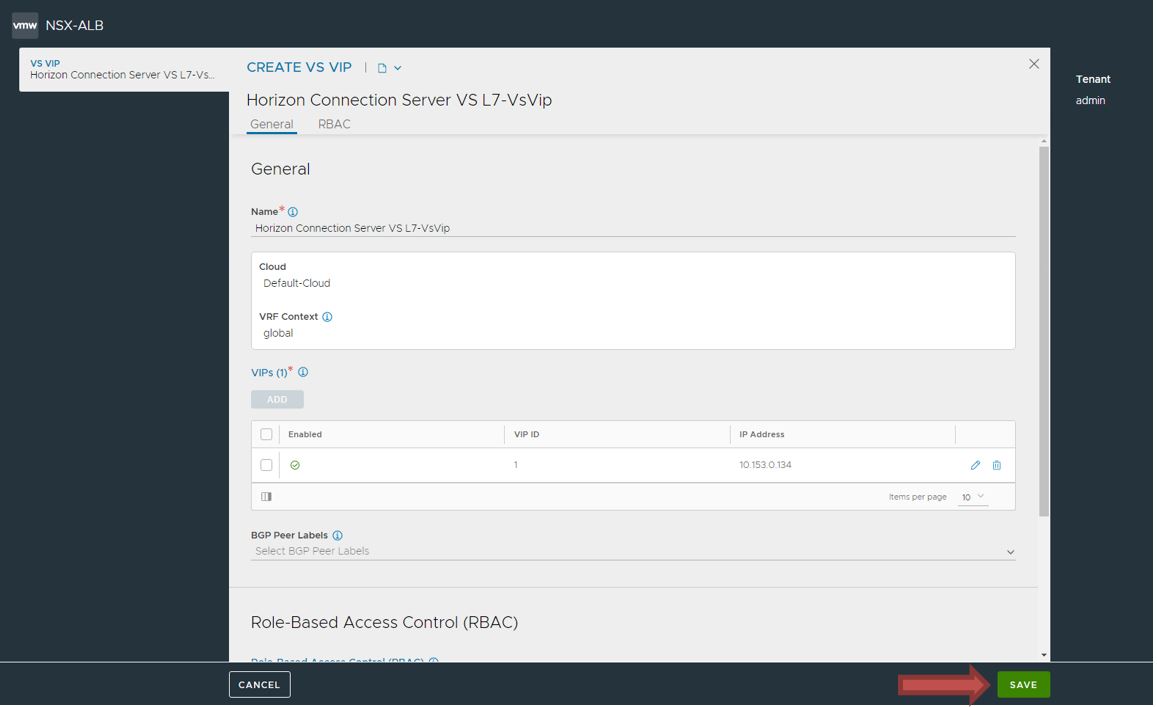
Task: Expand the dropdown chevron next to document icon
Action: pyautogui.click(x=398, y=68)
